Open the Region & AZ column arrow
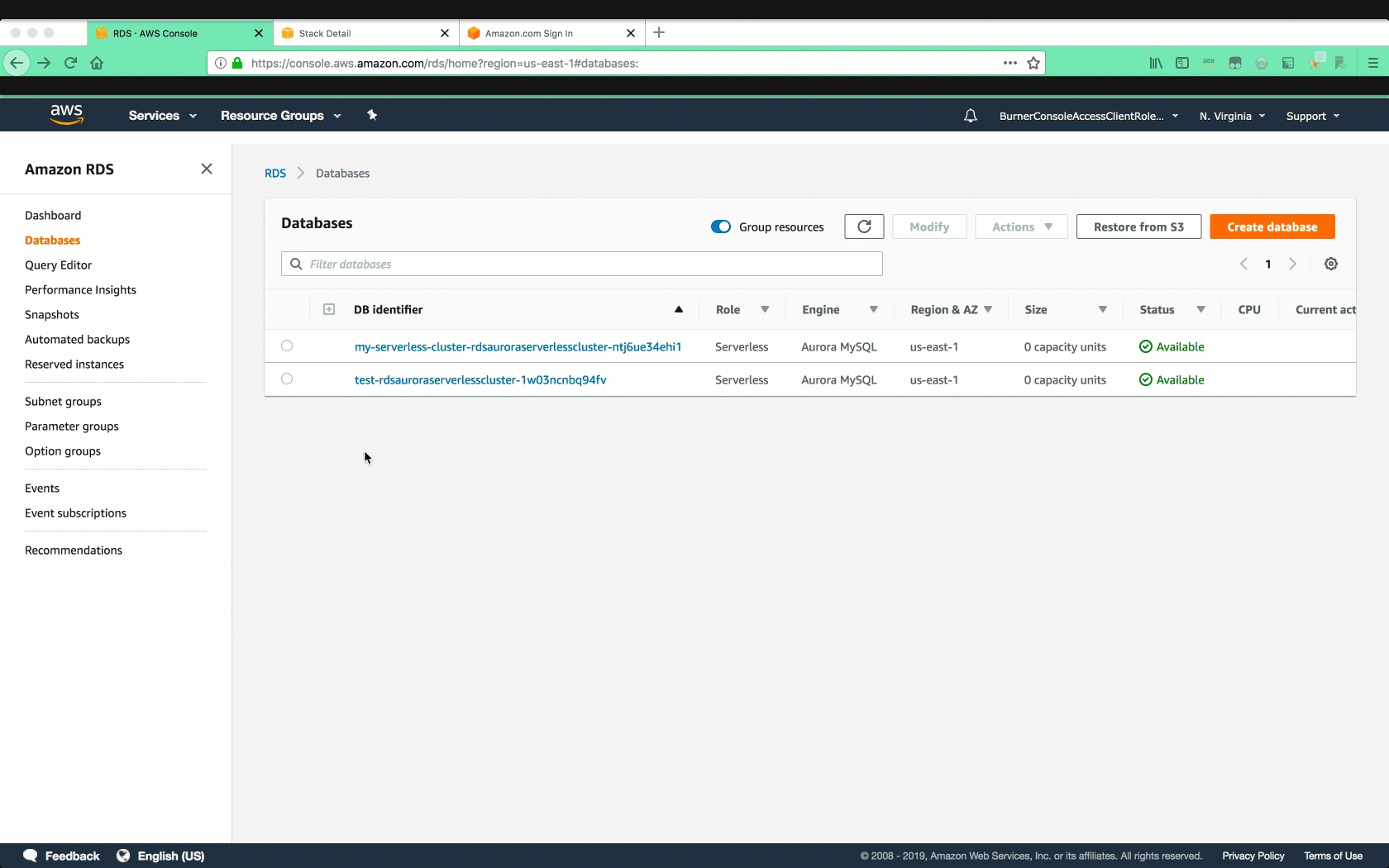This screenshot has height=868, width=1389. (988, 309)
